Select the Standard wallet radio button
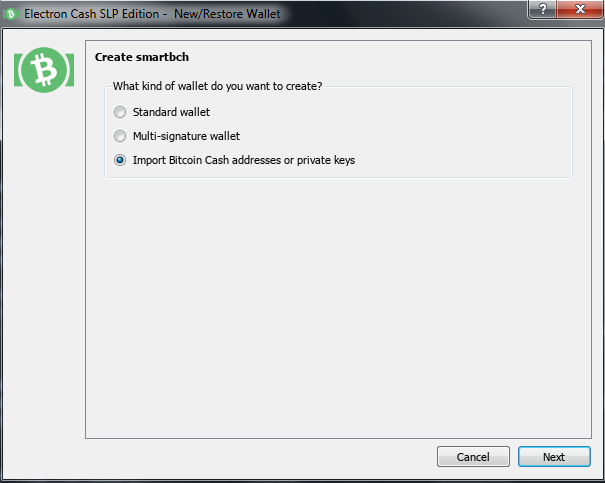605x483 pixels. click(120, 112)
